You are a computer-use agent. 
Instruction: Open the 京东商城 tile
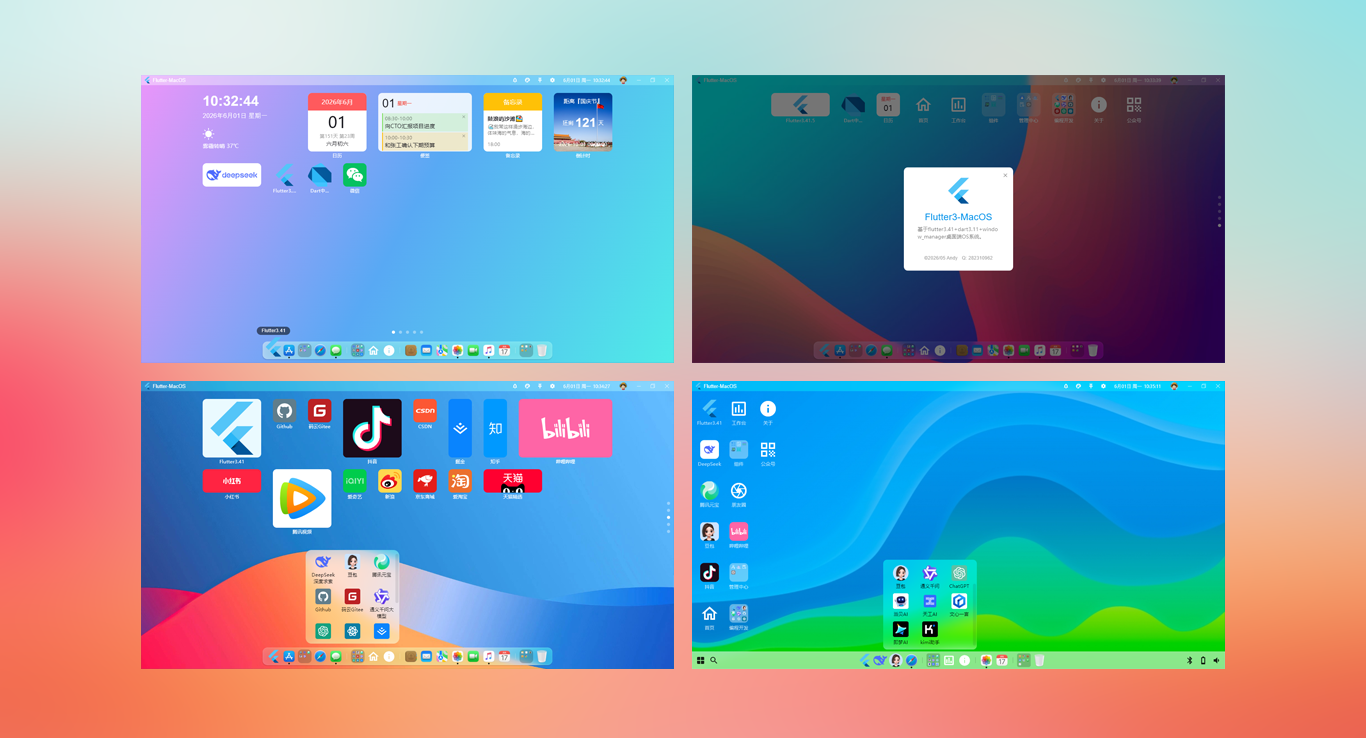[425, 481]
